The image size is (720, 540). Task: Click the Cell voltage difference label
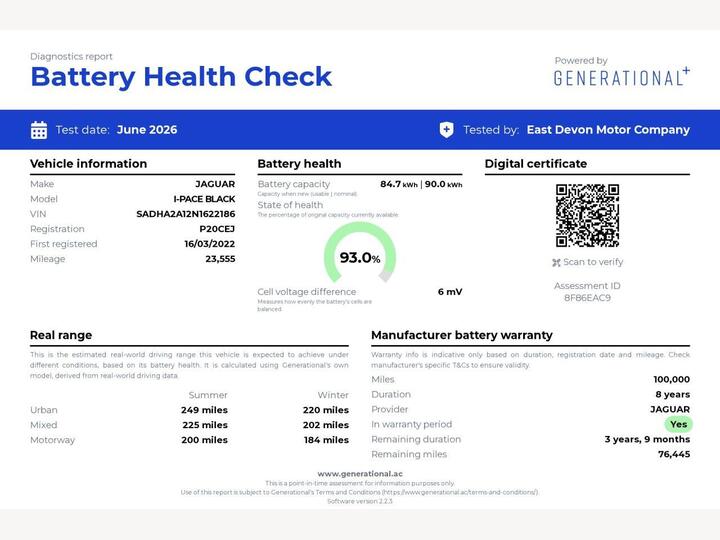click(x=307, y=292)
